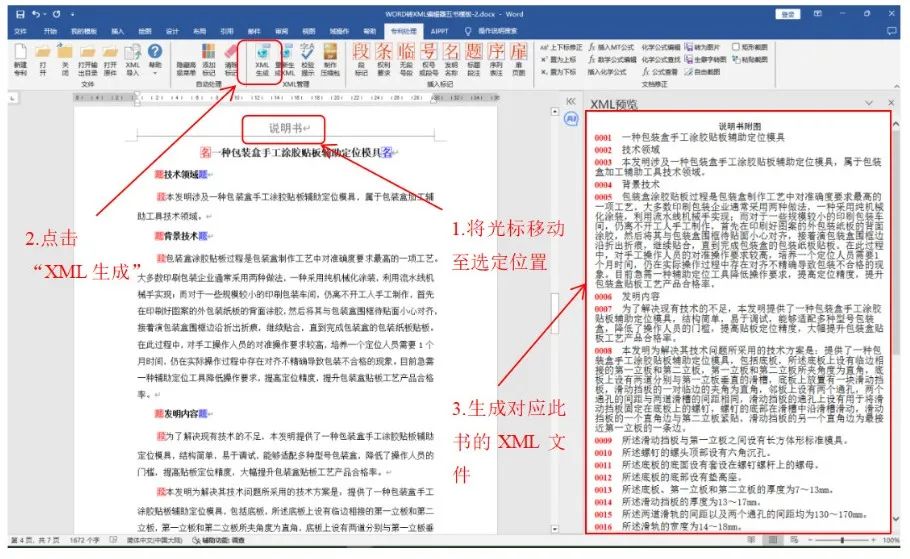Image resolution: width=910 pixels, height=559 pixels.
Task: Switch to the 插入 Insert tab
Action: coord(117,31)
